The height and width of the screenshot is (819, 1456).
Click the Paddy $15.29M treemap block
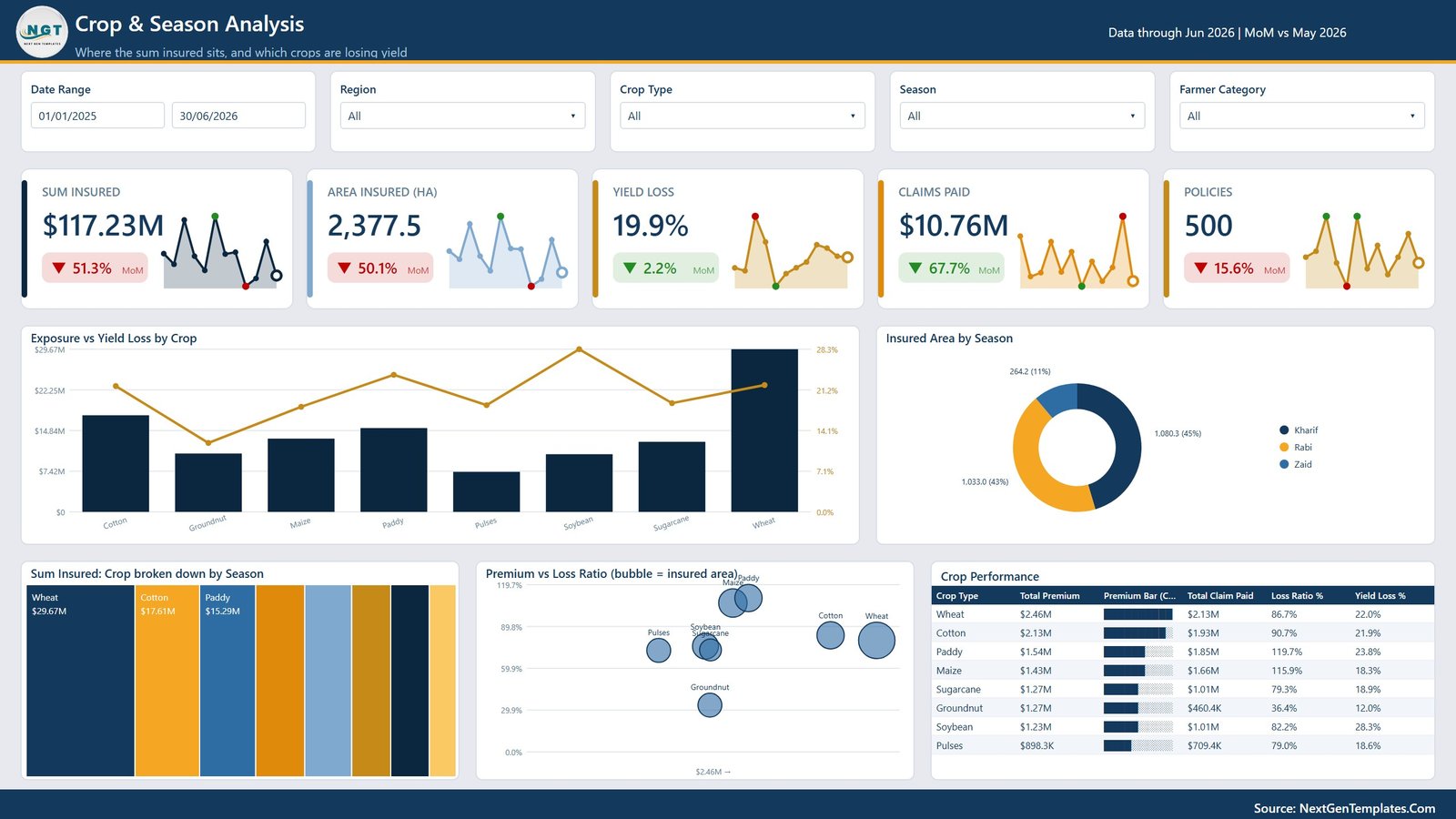tap(227, 681)
